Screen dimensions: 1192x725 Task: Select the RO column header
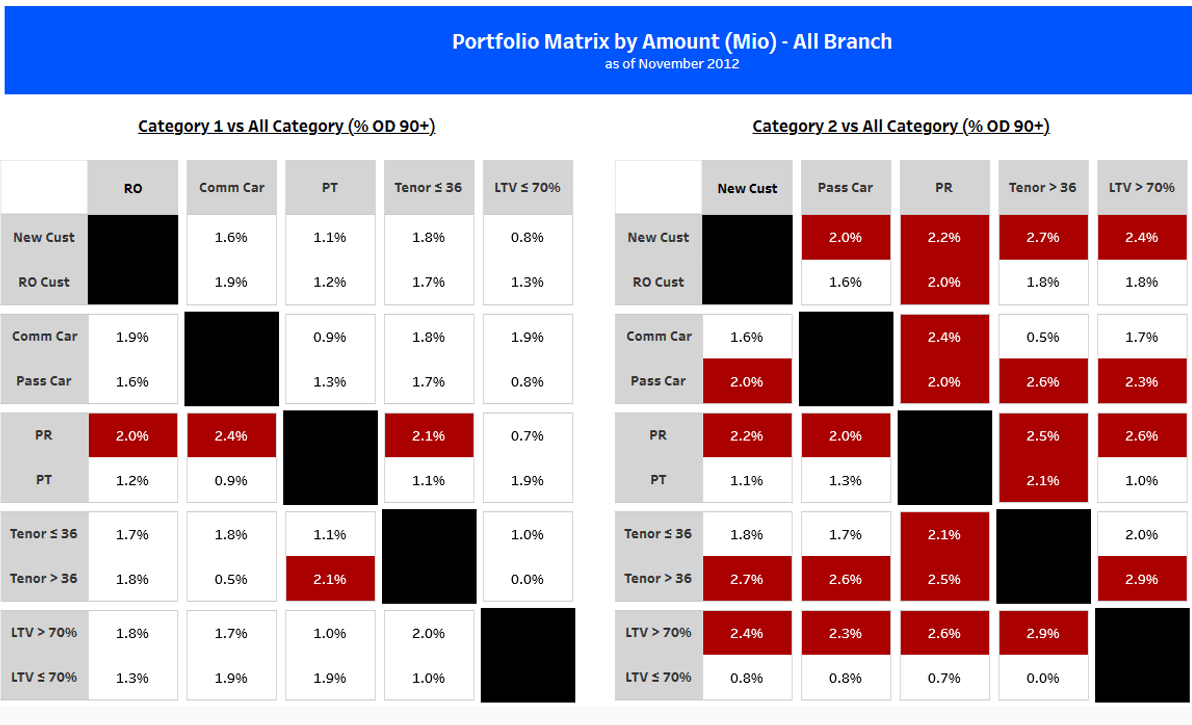pos(133,188)
